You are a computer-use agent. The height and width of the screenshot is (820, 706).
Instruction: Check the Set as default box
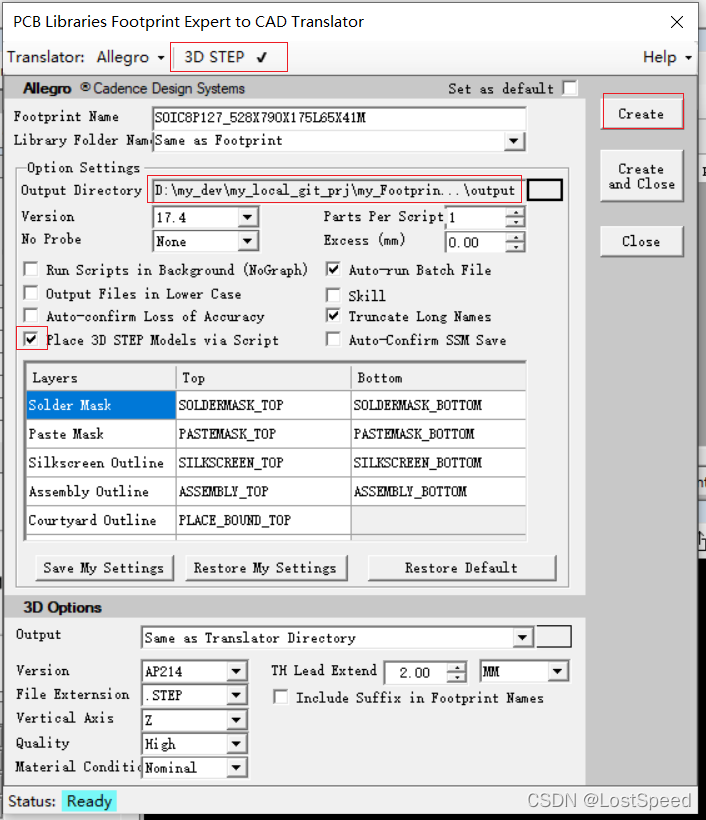coord(570,88)
